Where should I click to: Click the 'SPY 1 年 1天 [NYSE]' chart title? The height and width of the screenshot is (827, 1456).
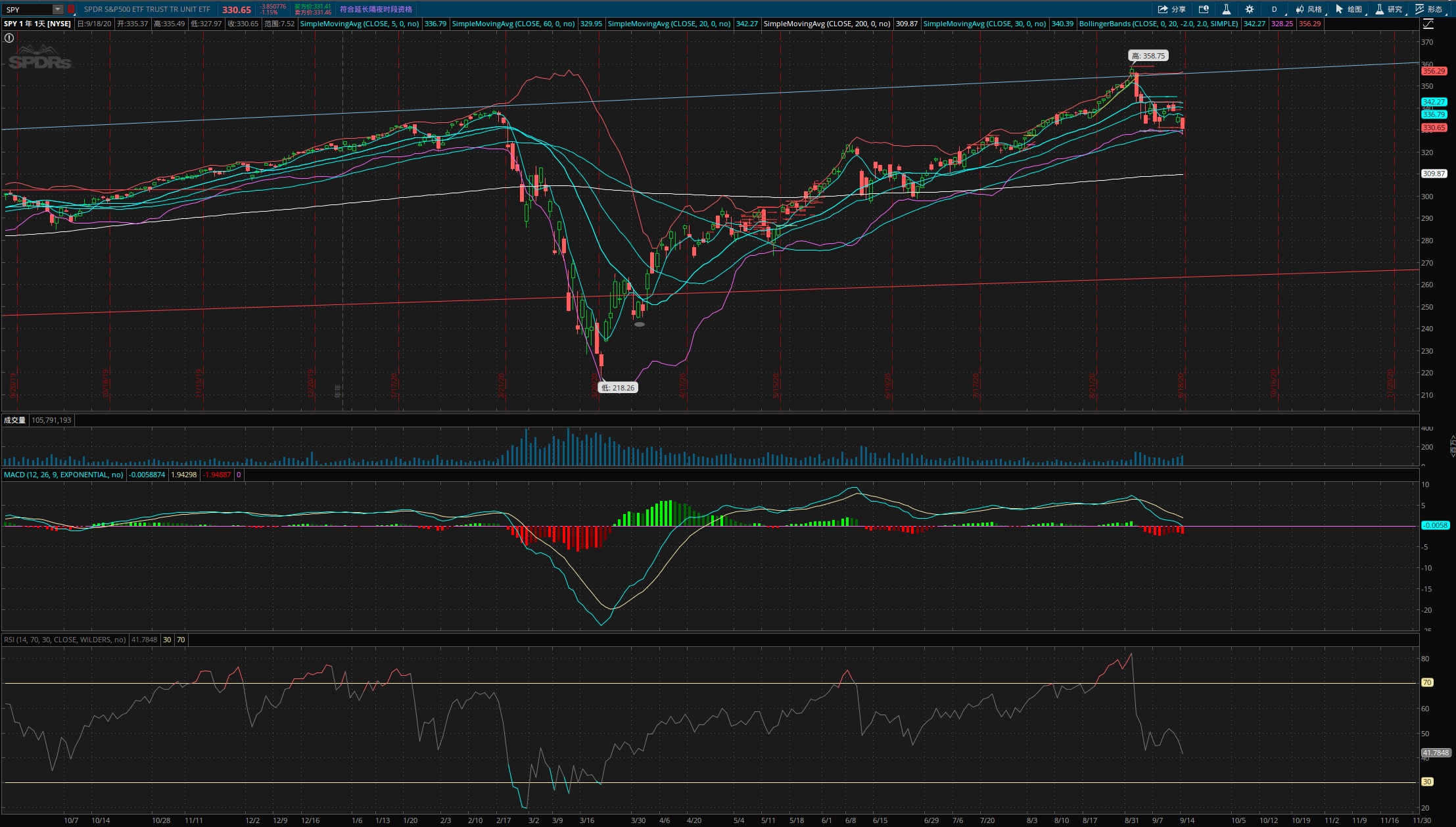tap(37, 24)
